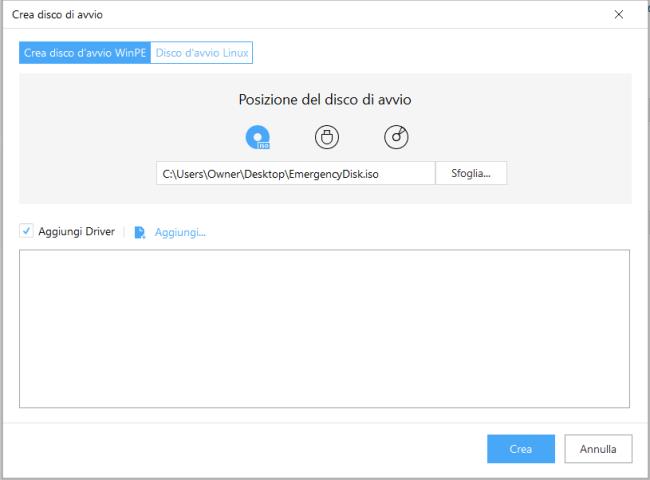
Task: Click the add driver file icon
Action: (140, 232)
